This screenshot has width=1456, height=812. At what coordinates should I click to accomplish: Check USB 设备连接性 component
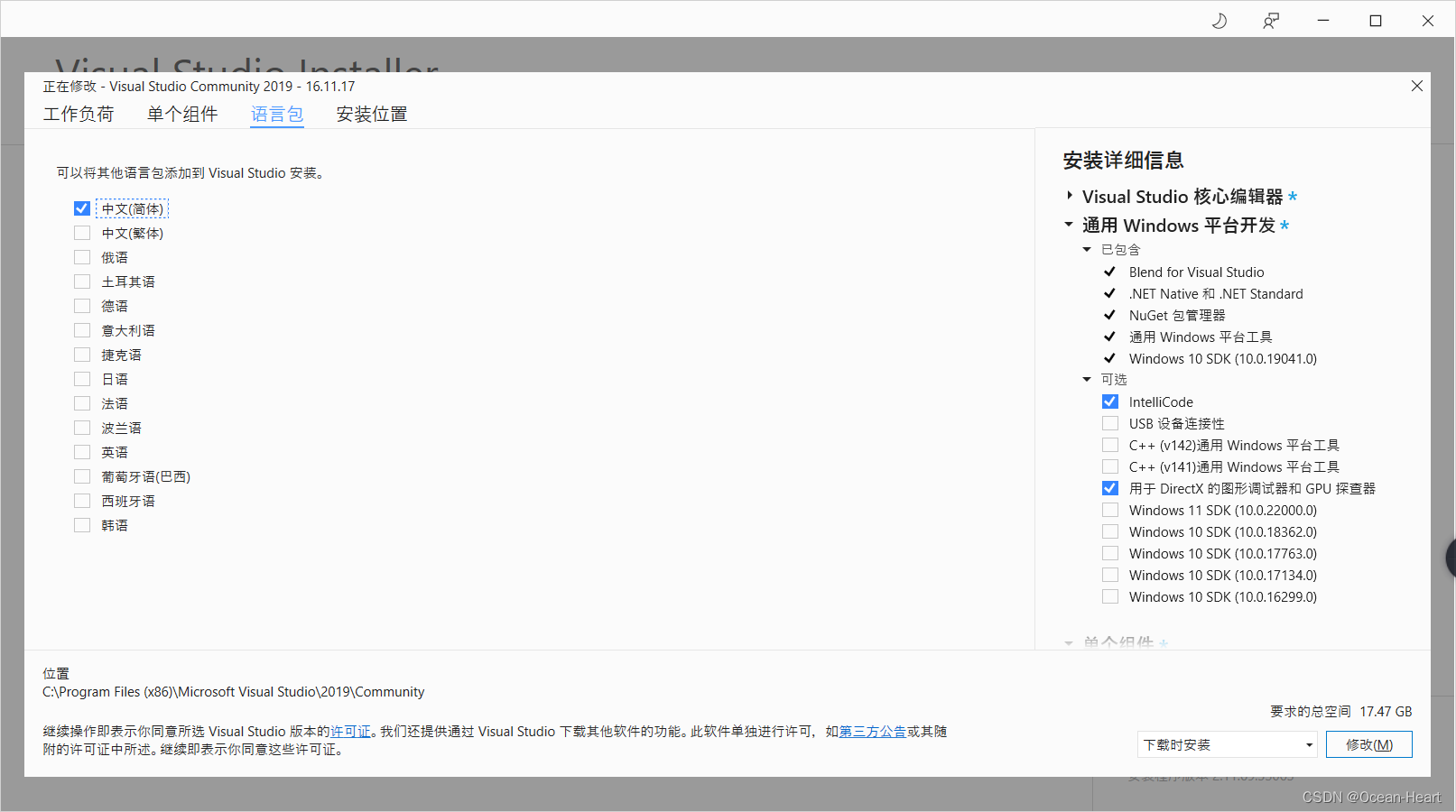pyautogui.click(x=1110, y=423)
